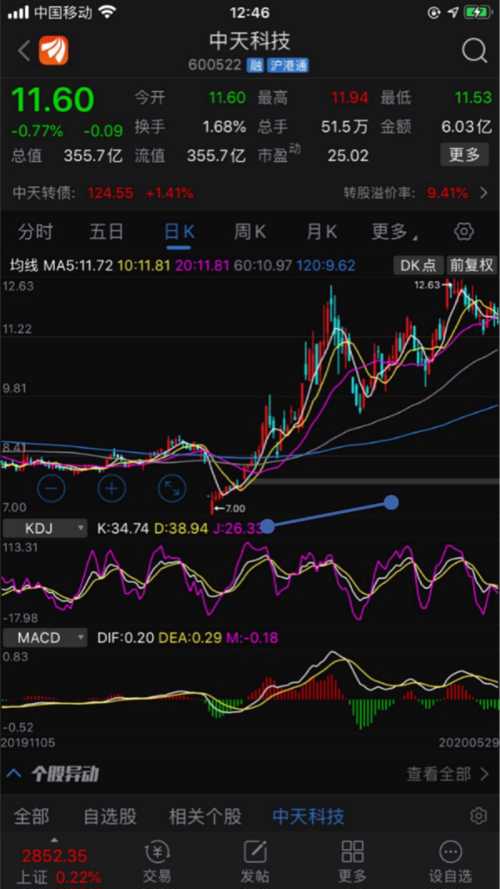The width and height of the screenshot is (500, 889).
Task: Tap the 沪港通 badge
Action: coord(288,65)
